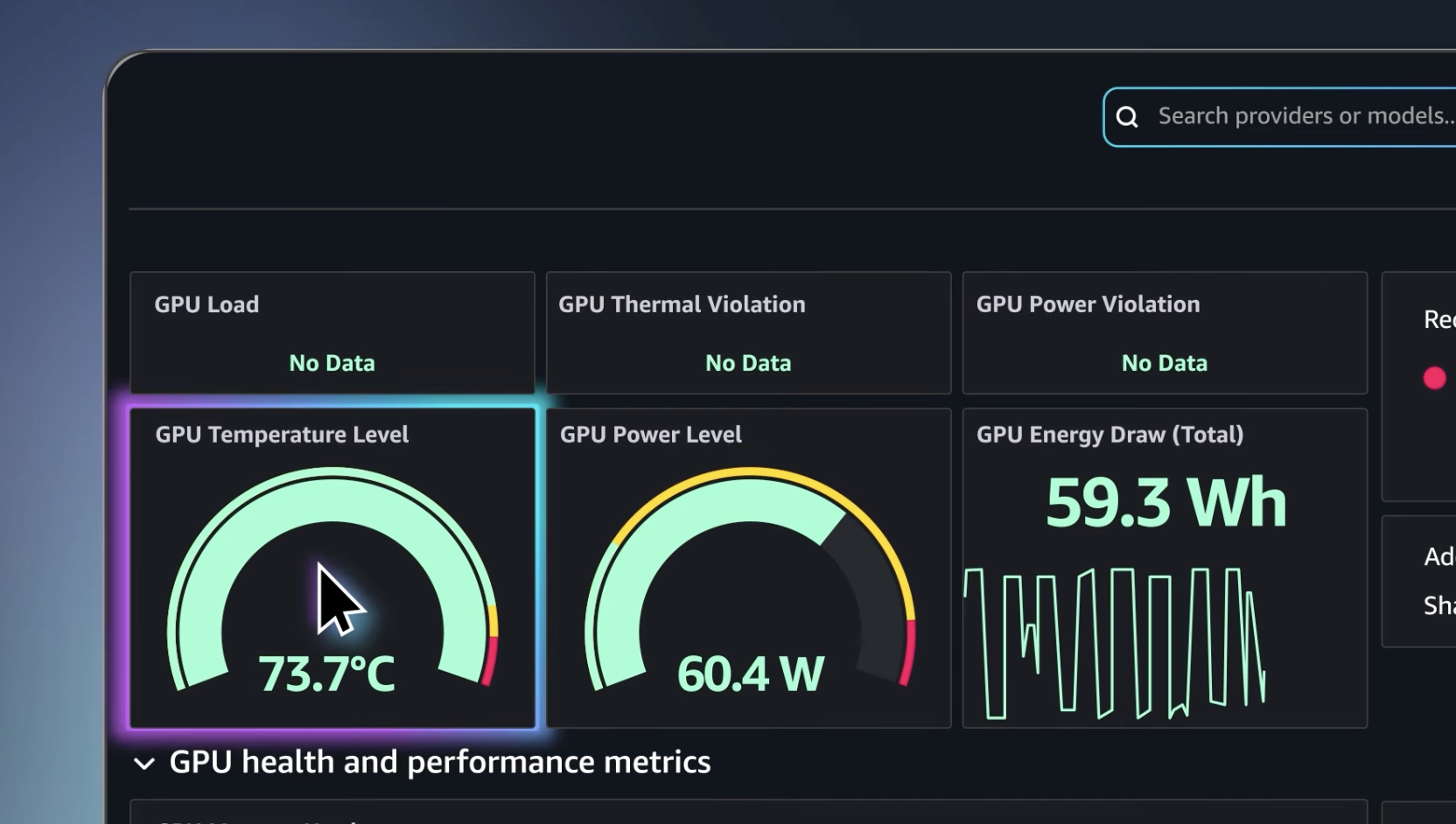
Task: Select the GPU Temperature Level panel title
Action: click(x=282, y=435)
